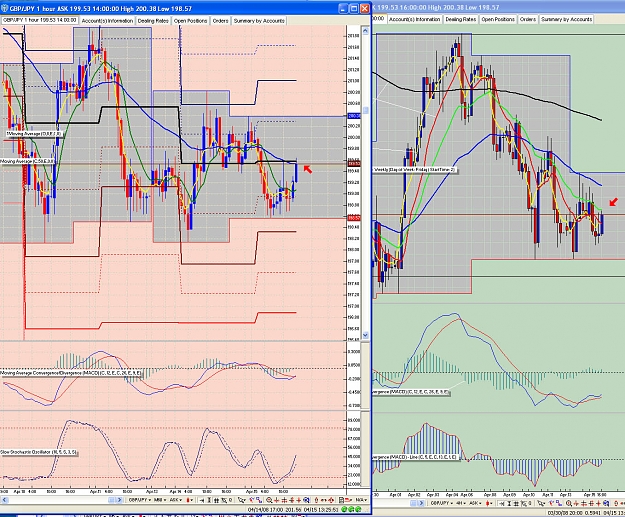Select upper Moving Average label on left chart
625x517 pixels.
pos(34,134)
